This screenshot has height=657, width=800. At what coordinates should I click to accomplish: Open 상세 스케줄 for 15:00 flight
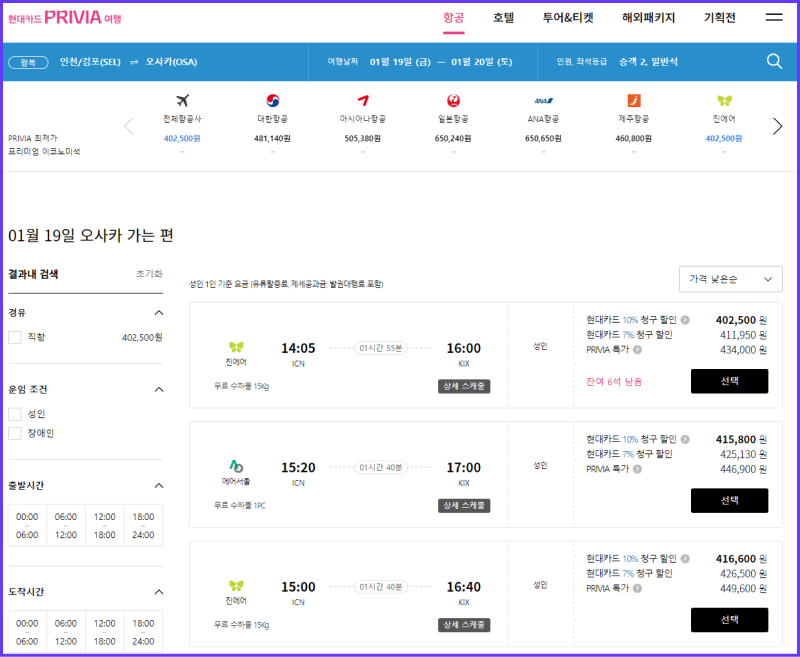coord(464,625)
